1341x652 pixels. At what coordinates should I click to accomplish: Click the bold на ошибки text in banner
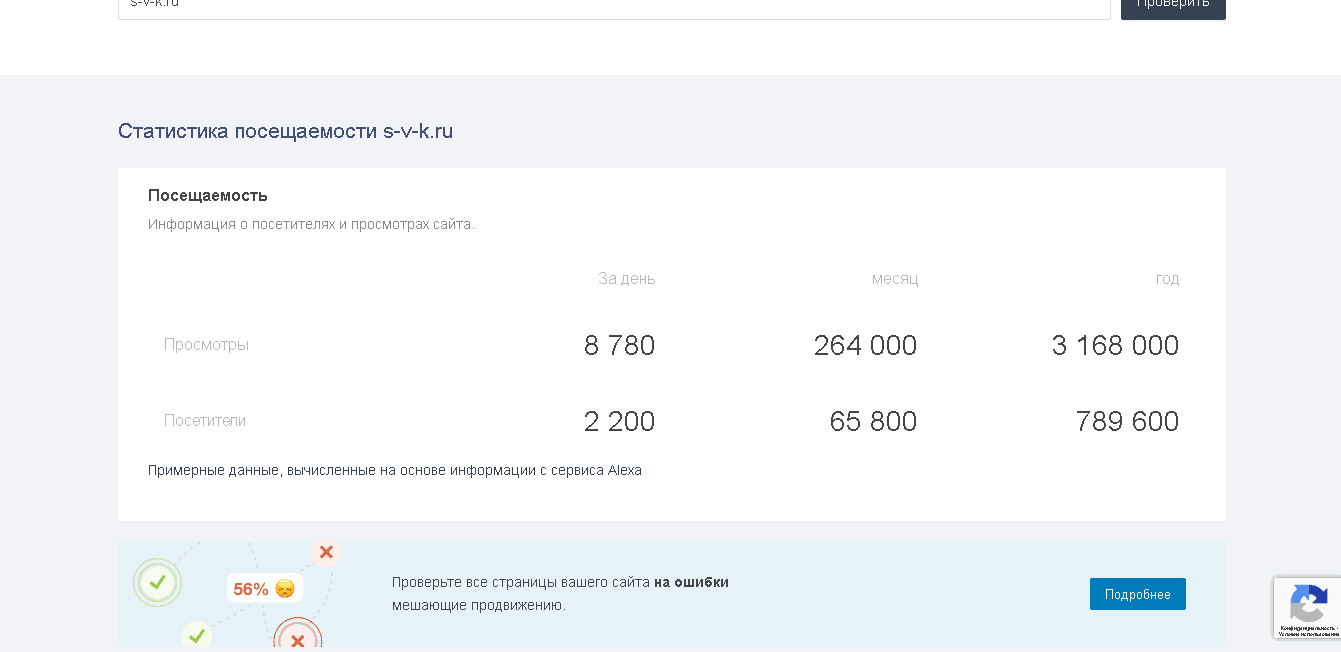coord(691,582)
